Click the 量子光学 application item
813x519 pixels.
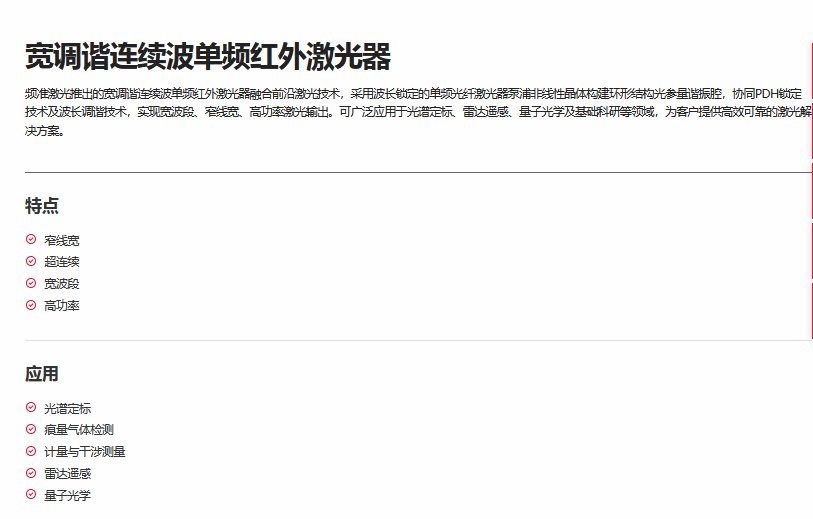[68, 495]
